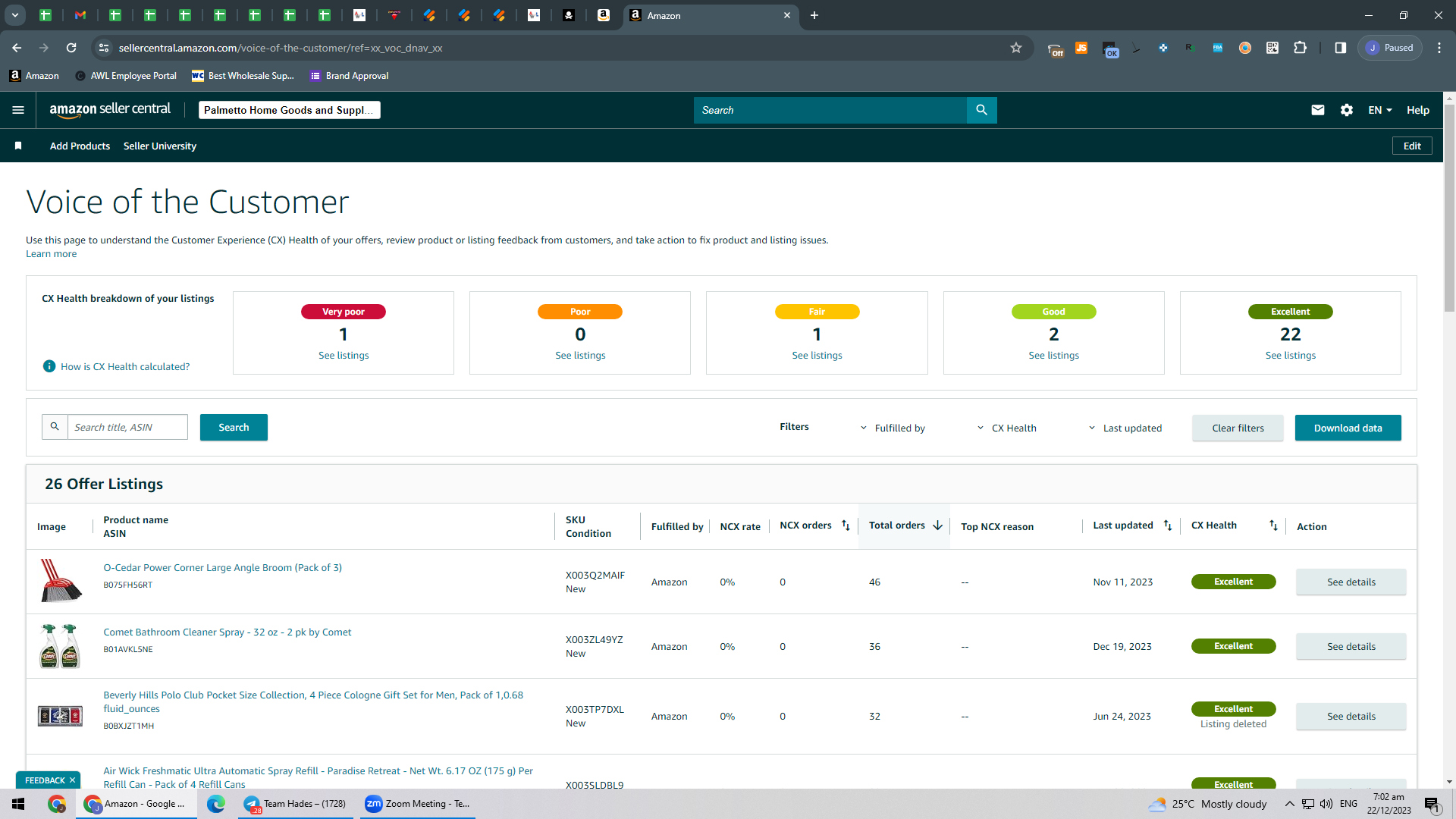Expand the CX Health filter
This screenshot has width=1456, height=819.
(x=1006, y=428)
